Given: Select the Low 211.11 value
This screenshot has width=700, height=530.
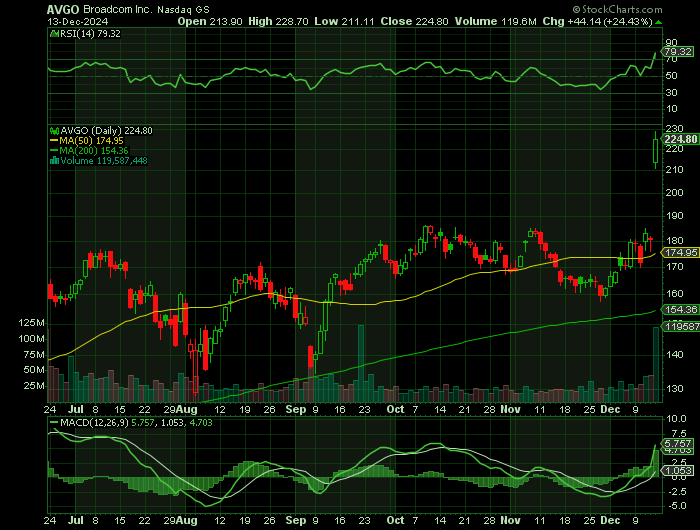Looking at the screenshot, I should point(344,21).
